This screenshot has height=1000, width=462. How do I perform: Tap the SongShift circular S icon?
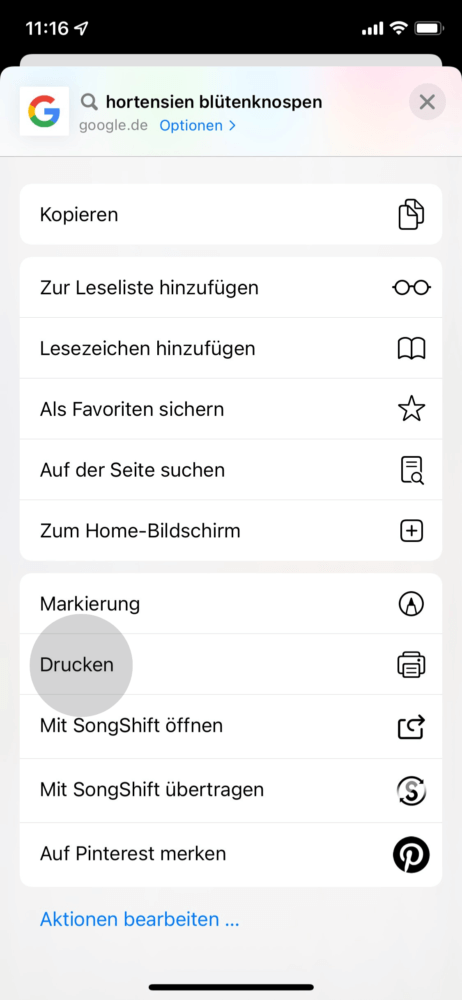tap(411, 791)
